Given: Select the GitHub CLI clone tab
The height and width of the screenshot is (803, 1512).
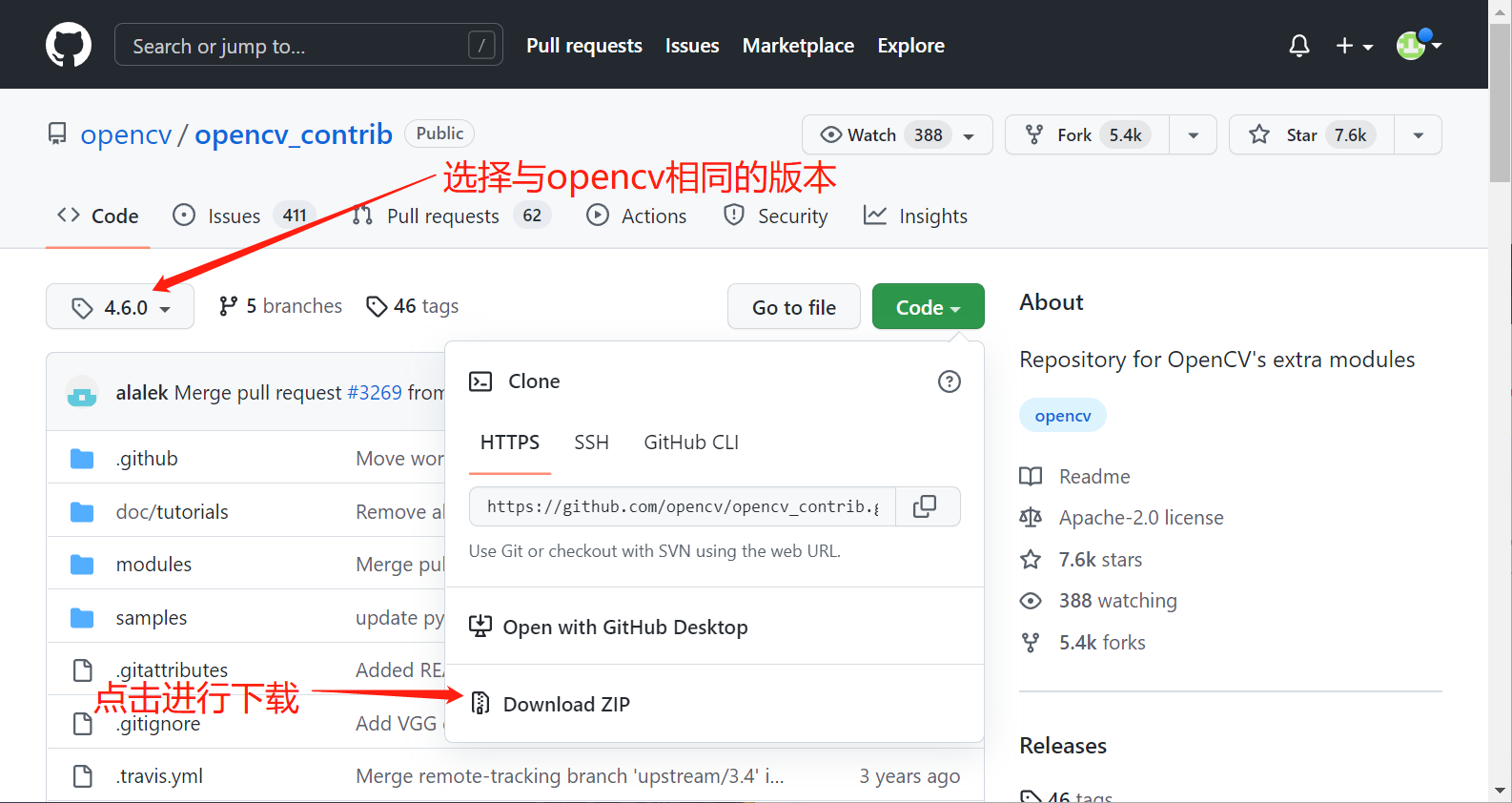Looking at the screenshot, I should (x=691, y=443).
